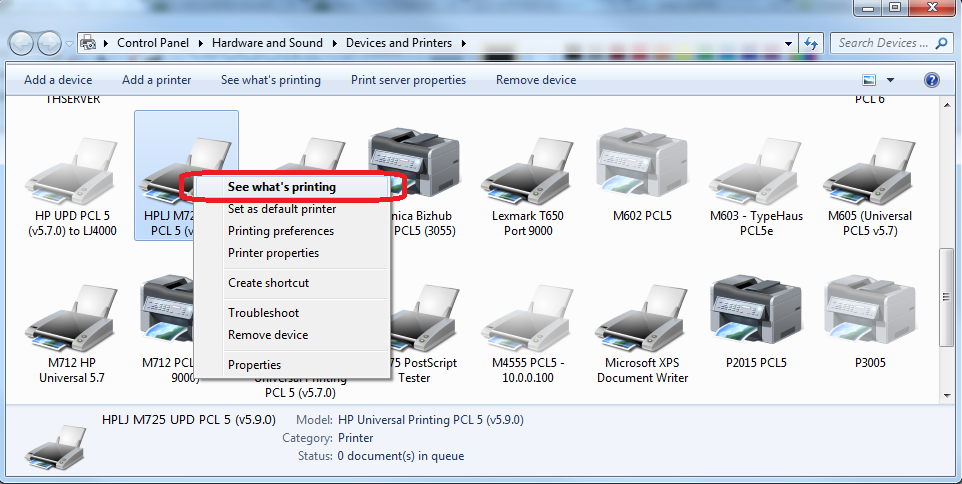Click Add a printer in toolbar
The image size is (962, 484).
[x=156, y=80]
